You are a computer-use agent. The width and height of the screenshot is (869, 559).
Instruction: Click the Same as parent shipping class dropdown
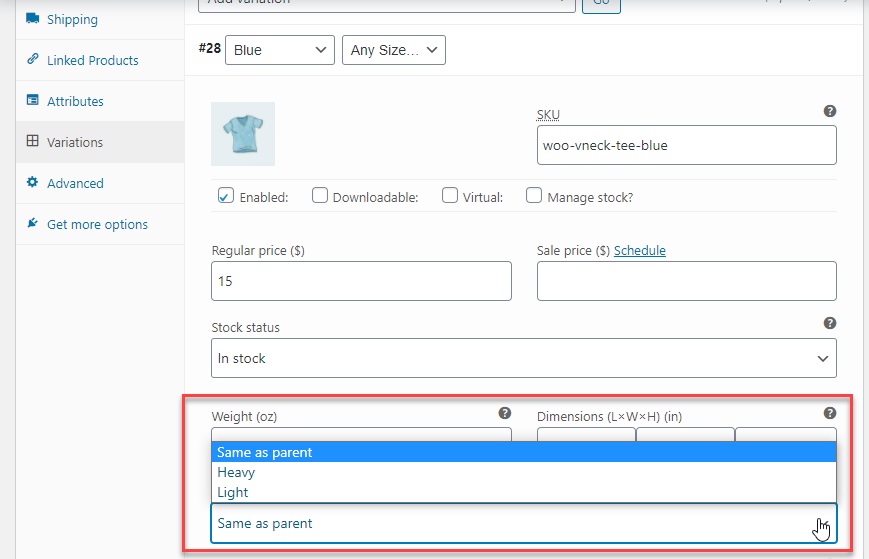(x=524, y=524)
